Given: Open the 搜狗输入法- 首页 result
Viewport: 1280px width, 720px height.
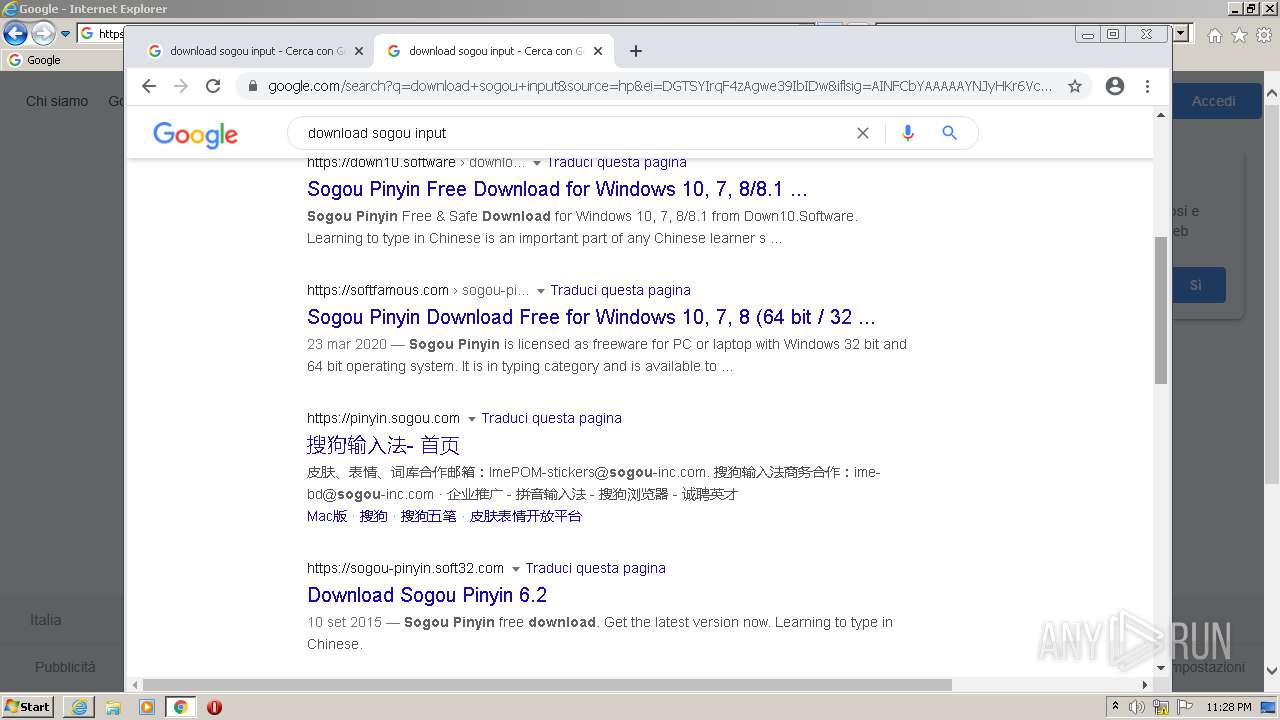Looking at the screenshot, I should (383, 445).
